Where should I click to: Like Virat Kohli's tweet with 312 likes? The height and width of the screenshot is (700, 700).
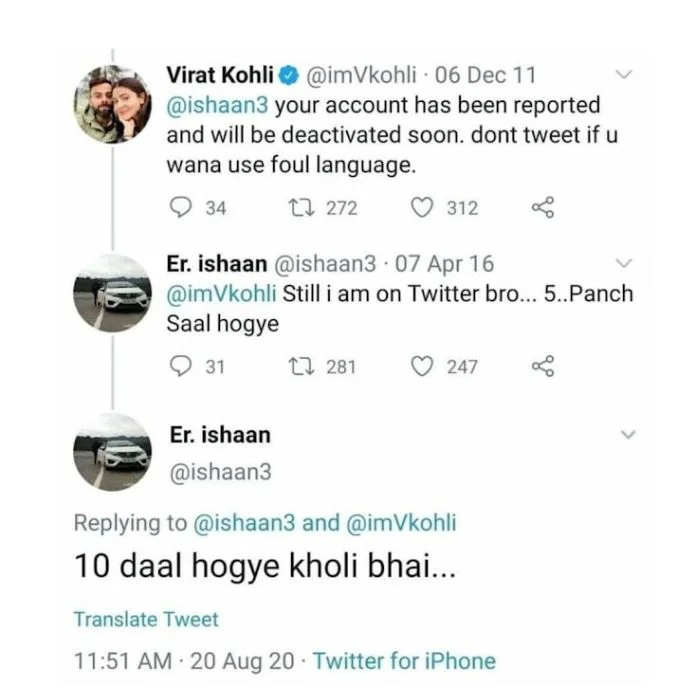[423, 207]
